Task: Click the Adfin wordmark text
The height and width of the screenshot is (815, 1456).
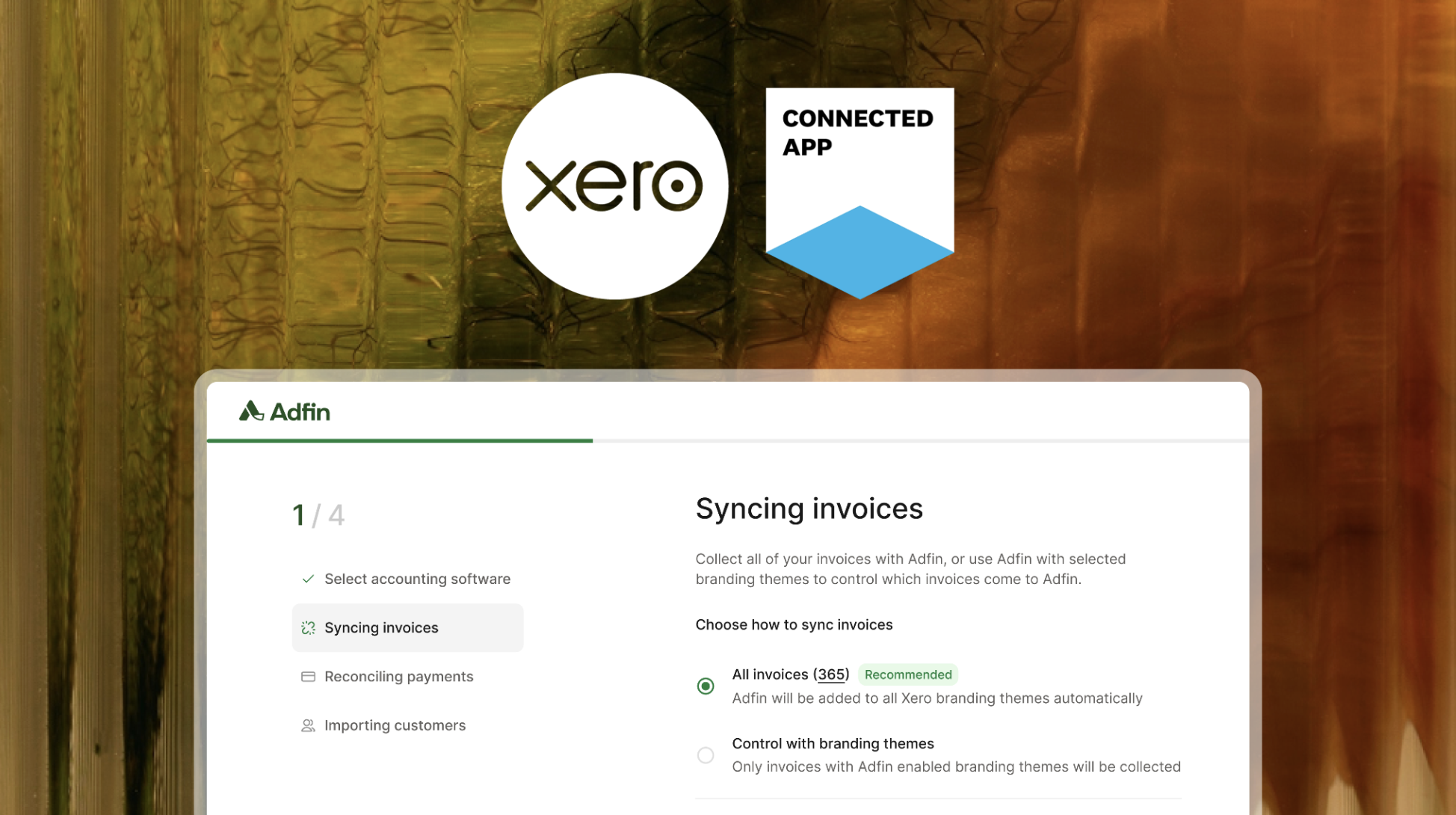Action: pos(300,412)
